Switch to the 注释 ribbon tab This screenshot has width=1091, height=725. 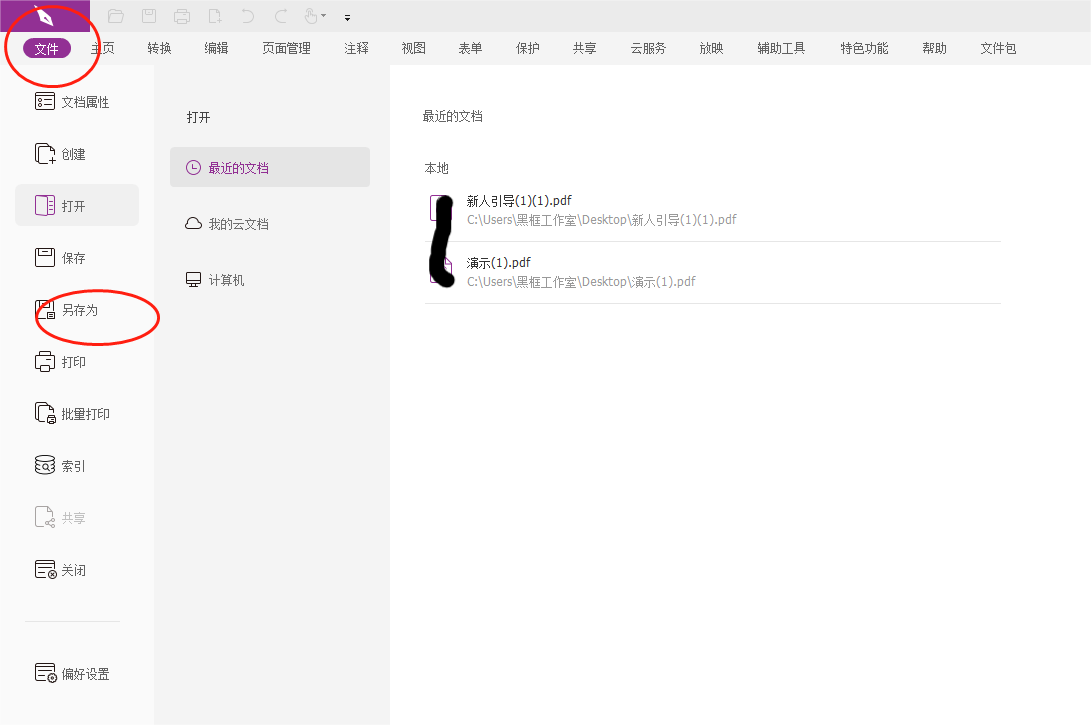click(x=356, y=47)
